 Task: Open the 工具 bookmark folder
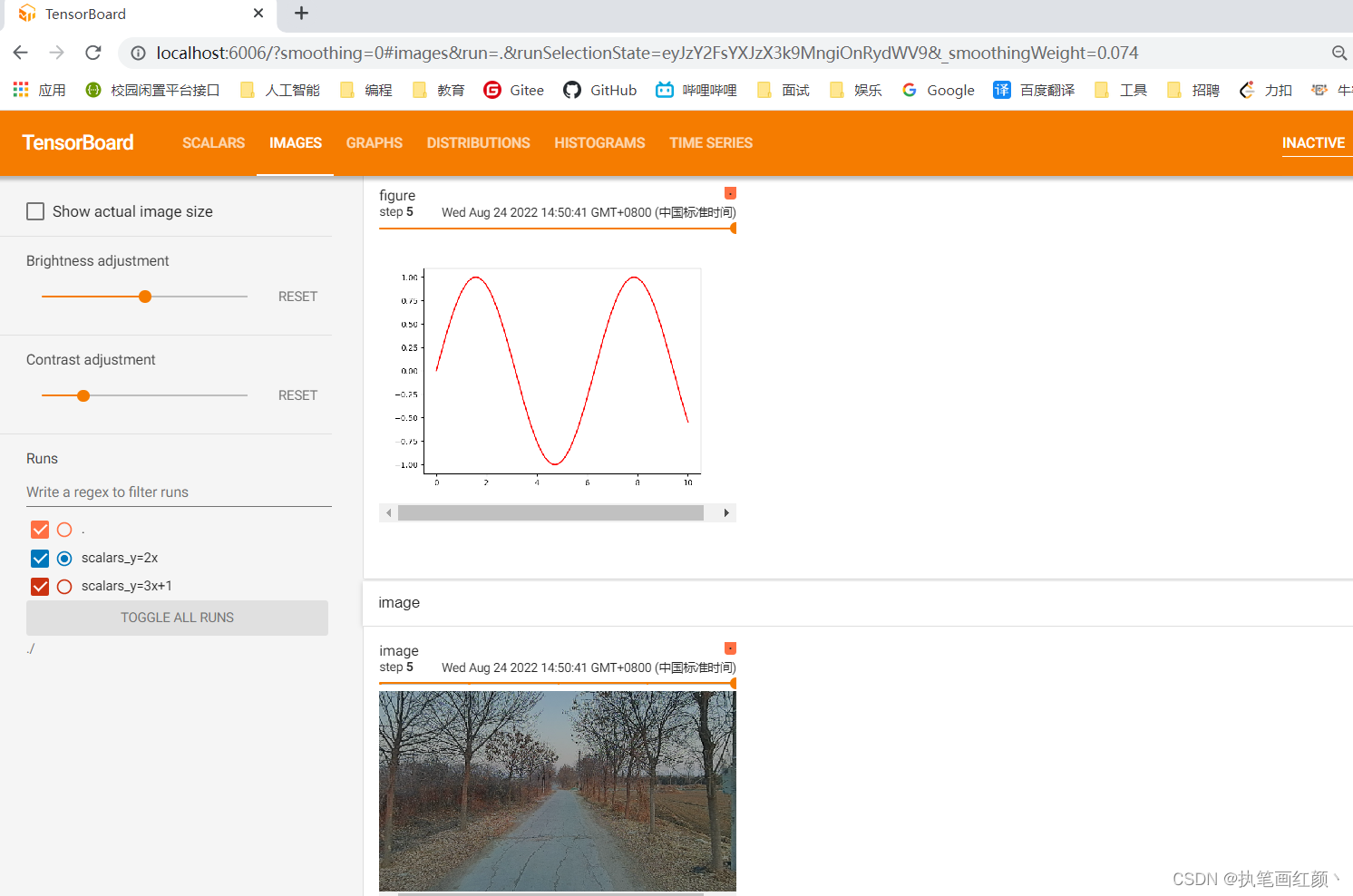tap(1121, 90)
